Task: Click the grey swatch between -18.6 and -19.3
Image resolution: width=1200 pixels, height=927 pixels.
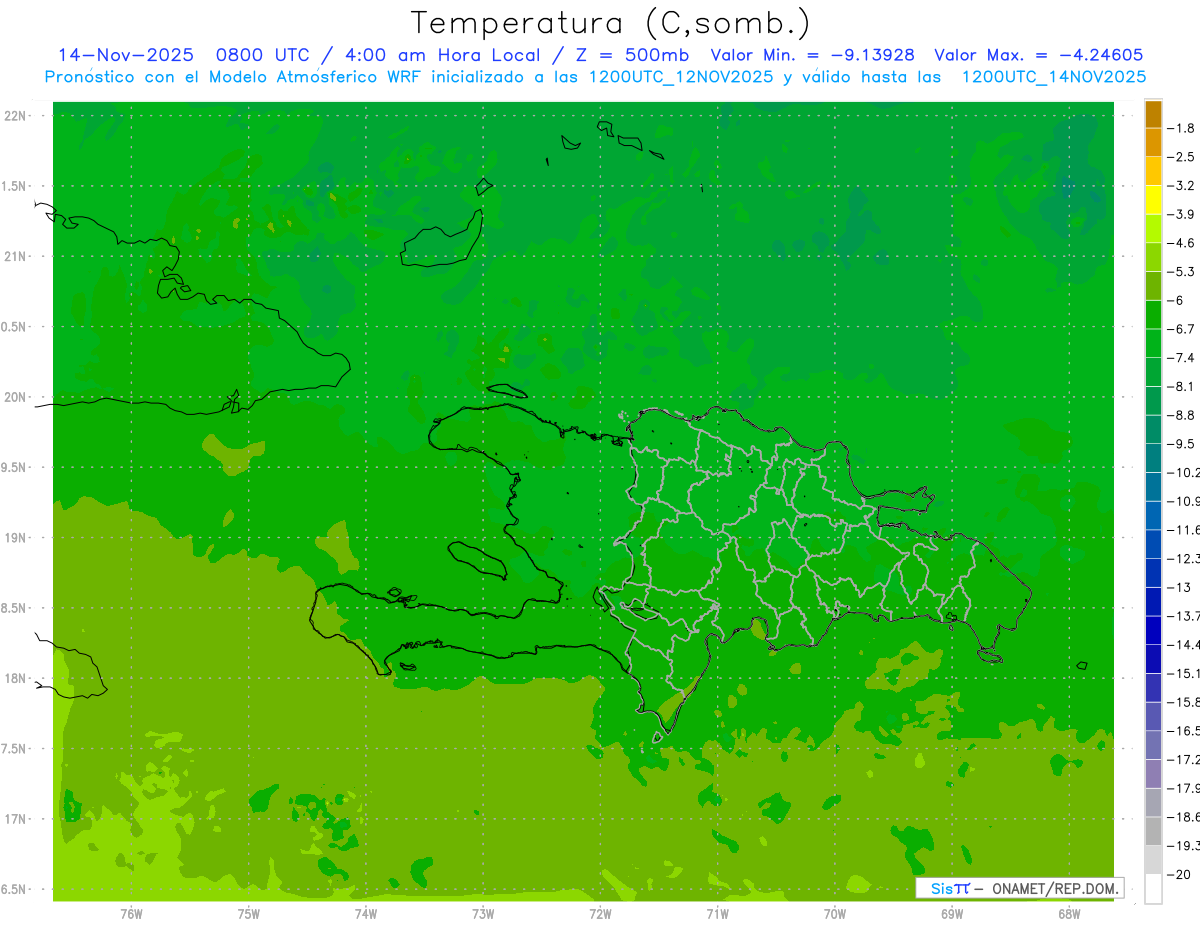Action: pos(1153,831)
